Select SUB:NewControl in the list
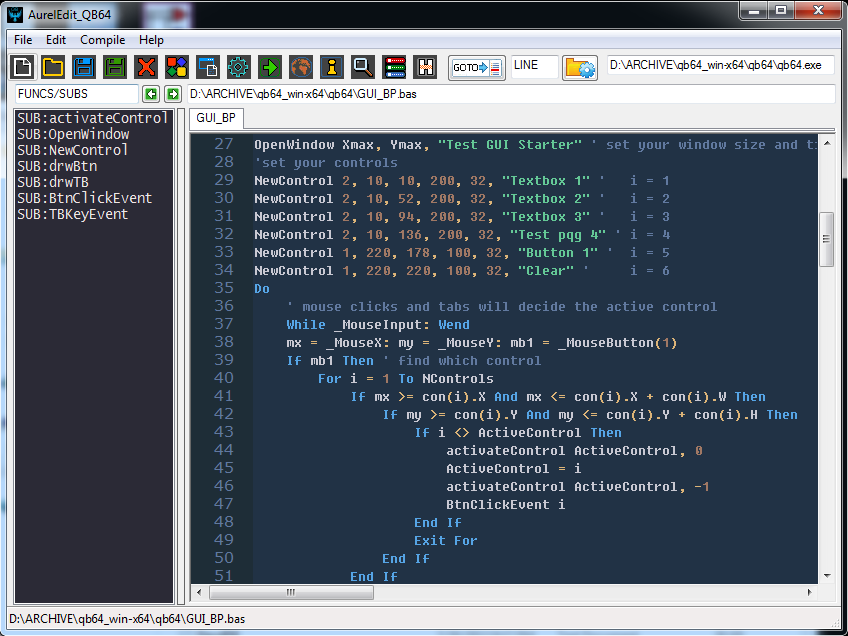 [72, 150]
